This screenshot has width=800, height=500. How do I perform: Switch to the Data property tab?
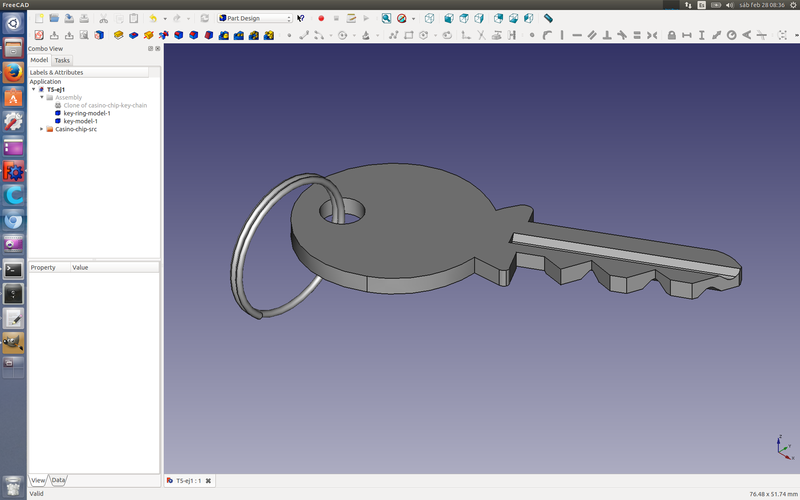click(59, 480)
